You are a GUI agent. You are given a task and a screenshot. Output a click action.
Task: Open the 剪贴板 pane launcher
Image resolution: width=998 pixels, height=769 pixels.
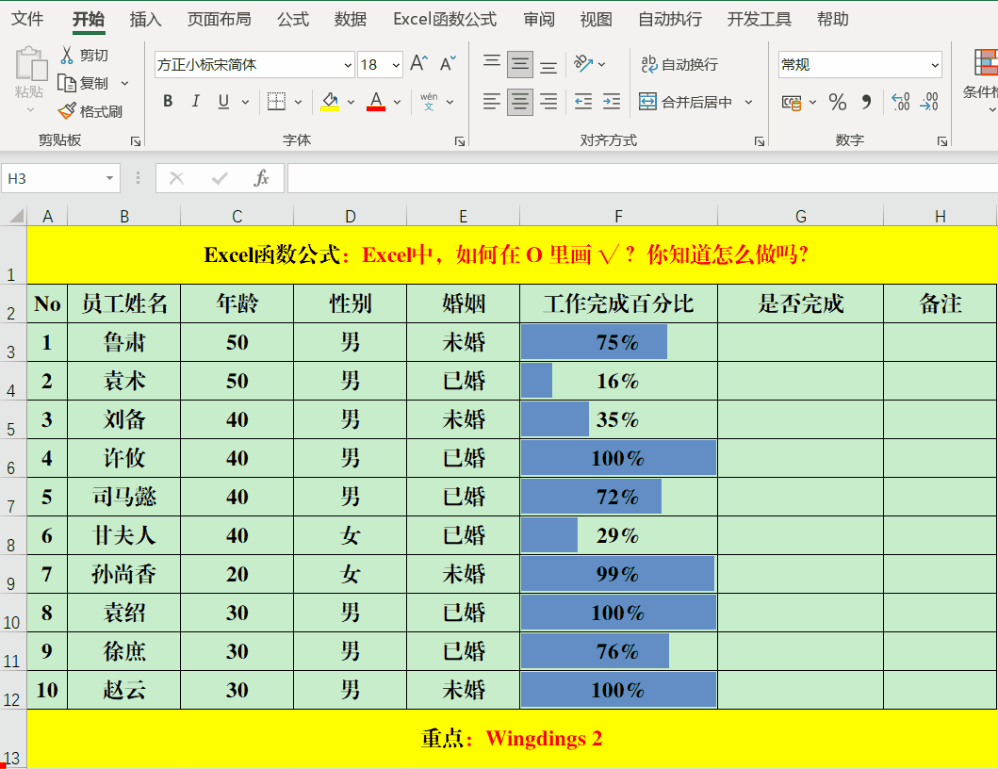click(136, 141)
